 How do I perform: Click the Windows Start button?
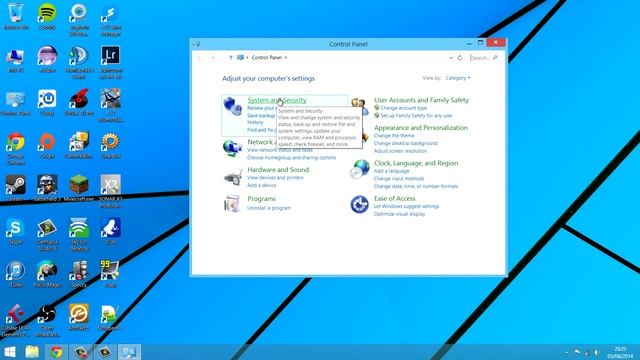tap(10, 352)
